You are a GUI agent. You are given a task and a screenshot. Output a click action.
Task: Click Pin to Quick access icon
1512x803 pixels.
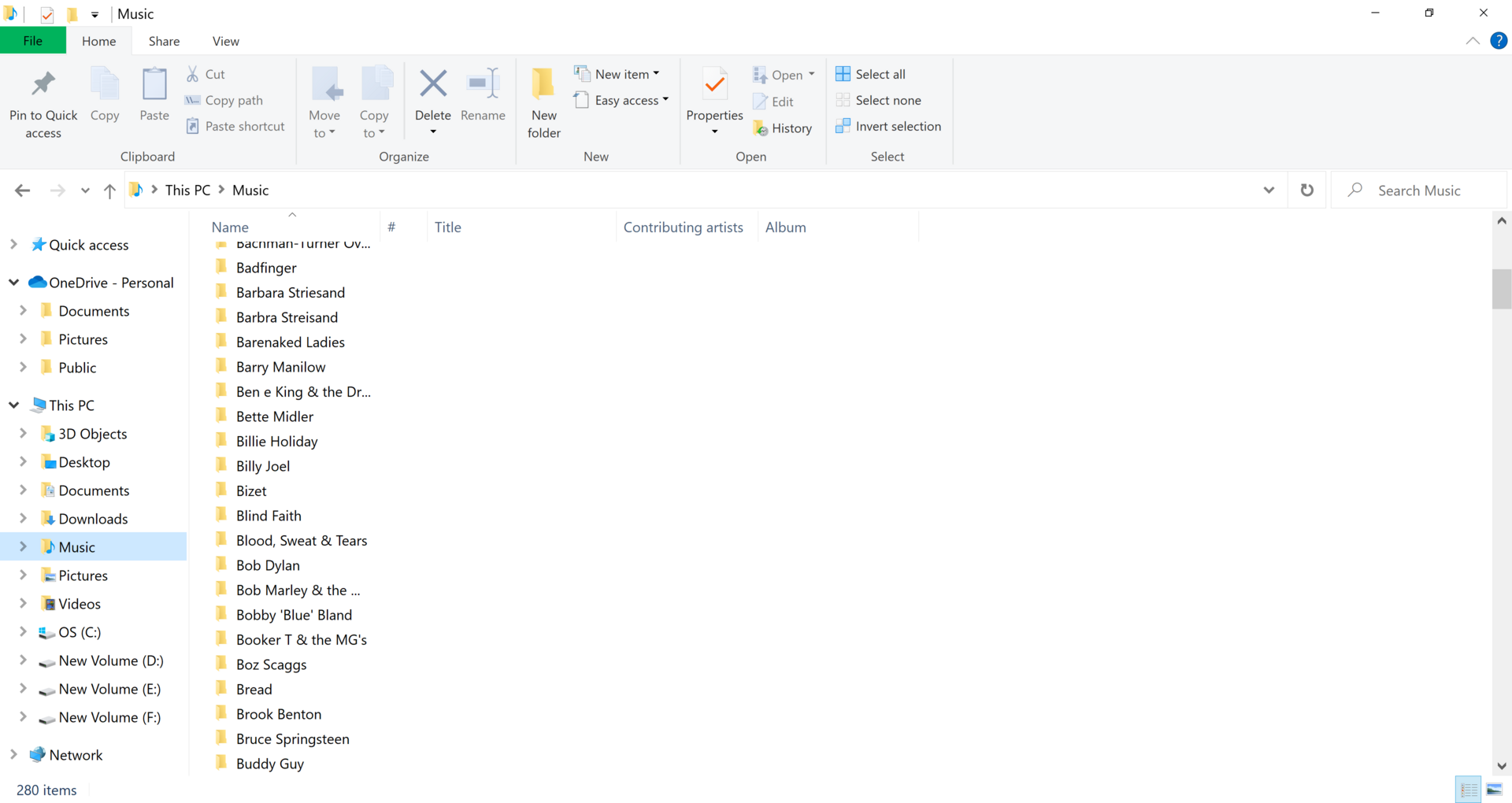coord(43,84)
